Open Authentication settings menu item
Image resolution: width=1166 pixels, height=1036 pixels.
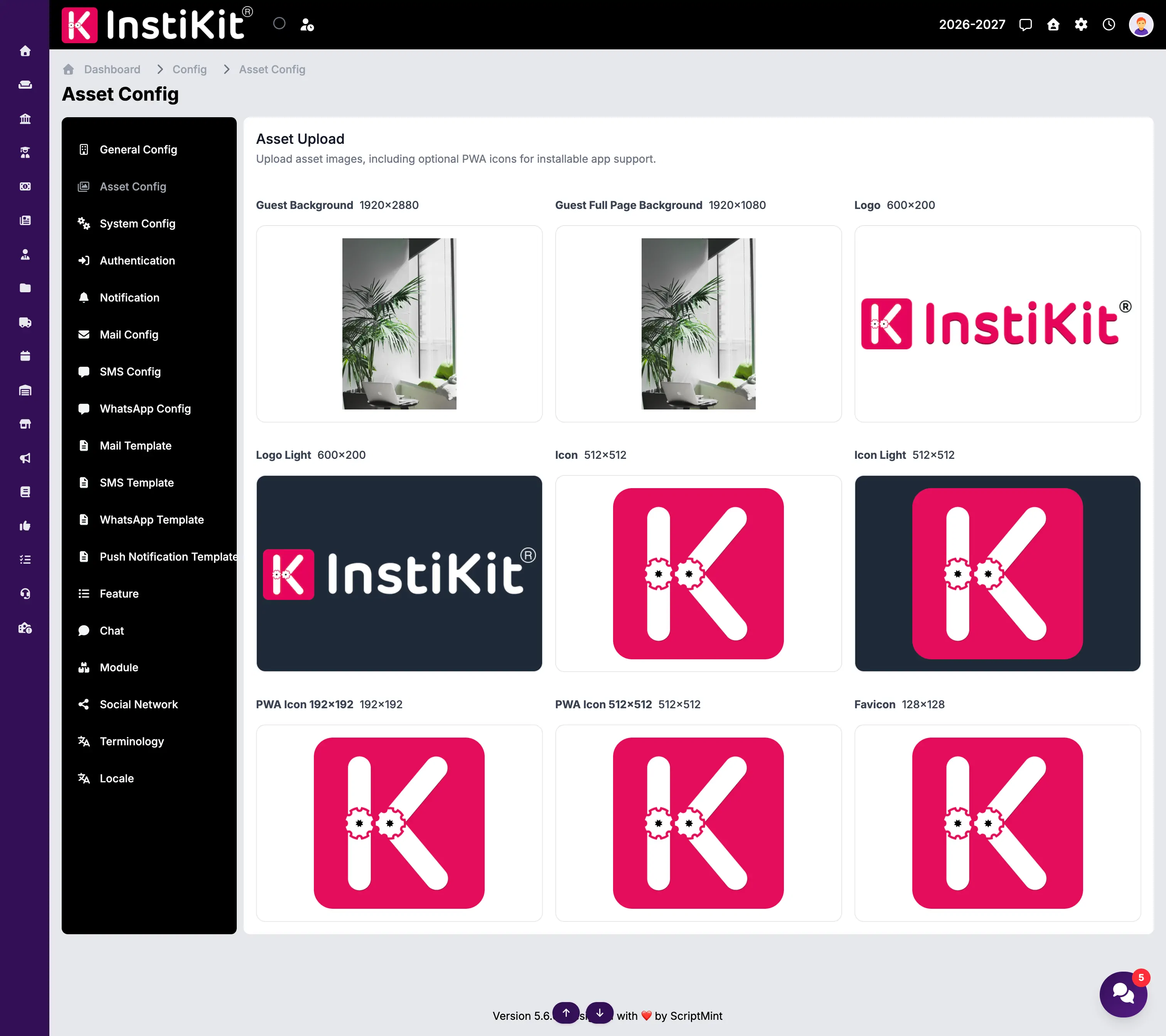[149, 261]
